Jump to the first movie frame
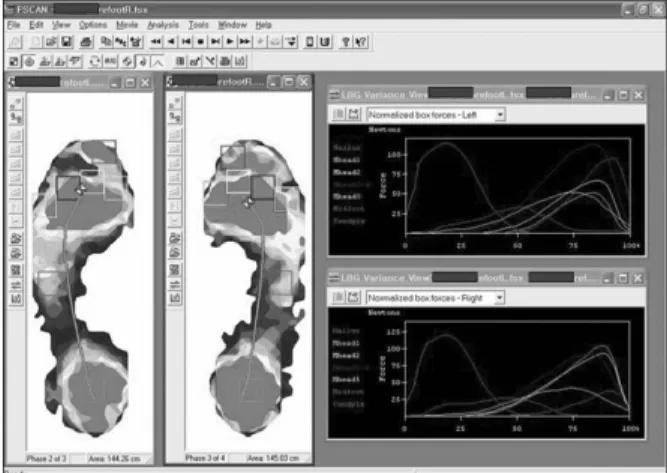667x473 pixels. point(185,41)
